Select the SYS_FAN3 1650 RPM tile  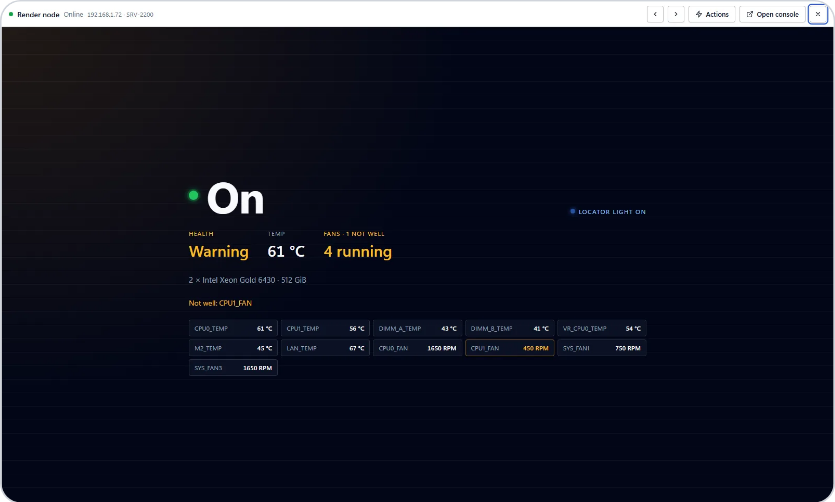(x=233, y=368)
